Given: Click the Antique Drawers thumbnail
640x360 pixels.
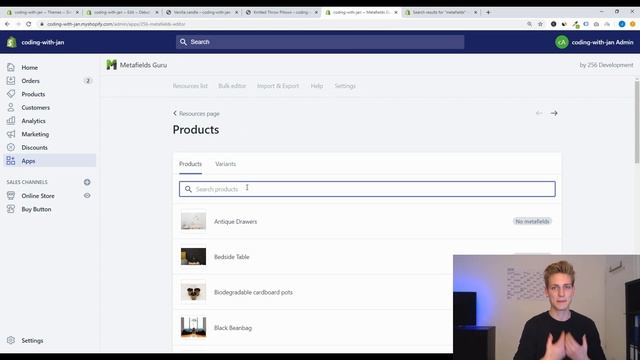Looking at the screenshot, I should point(193,221).
